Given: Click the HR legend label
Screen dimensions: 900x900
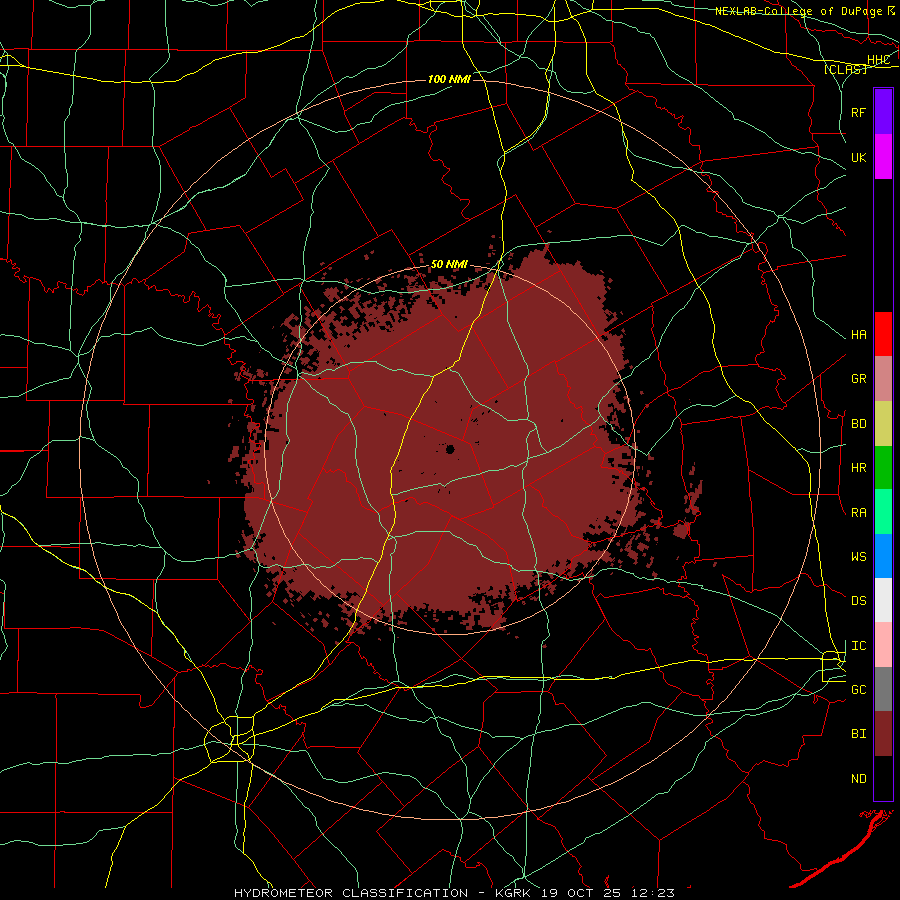Looking at the screenshot, I should pyautogui.click(x=859, y=468).
